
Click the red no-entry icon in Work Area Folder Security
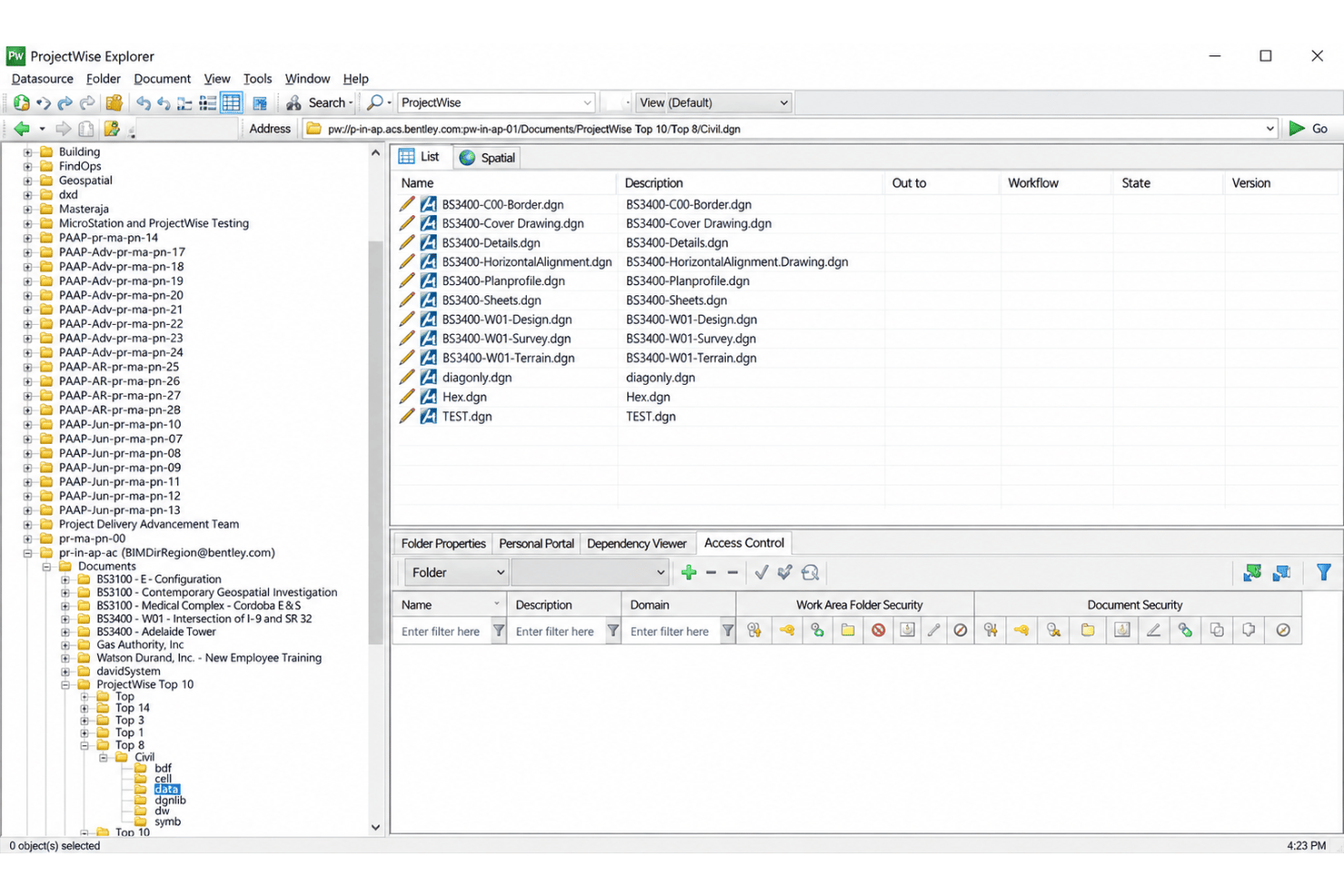878,630
